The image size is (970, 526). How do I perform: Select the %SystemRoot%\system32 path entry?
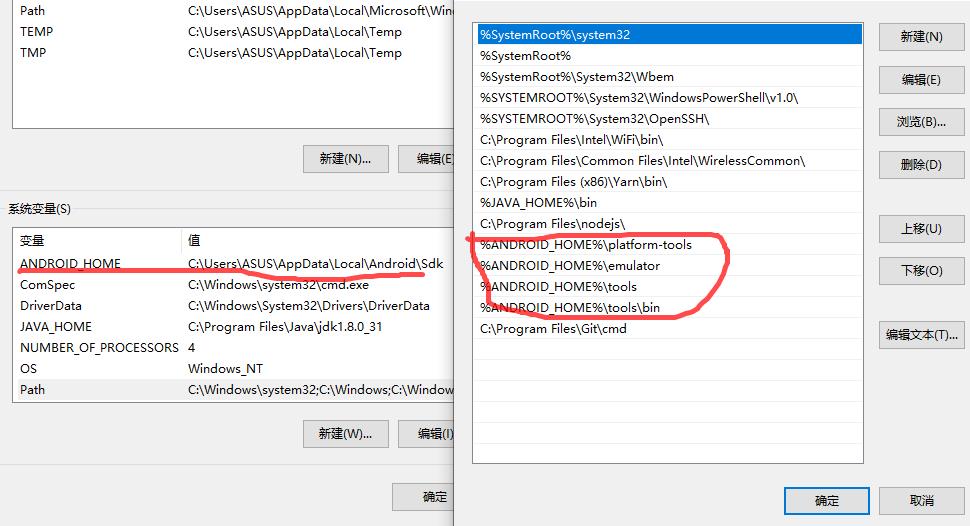click(668, 35)
